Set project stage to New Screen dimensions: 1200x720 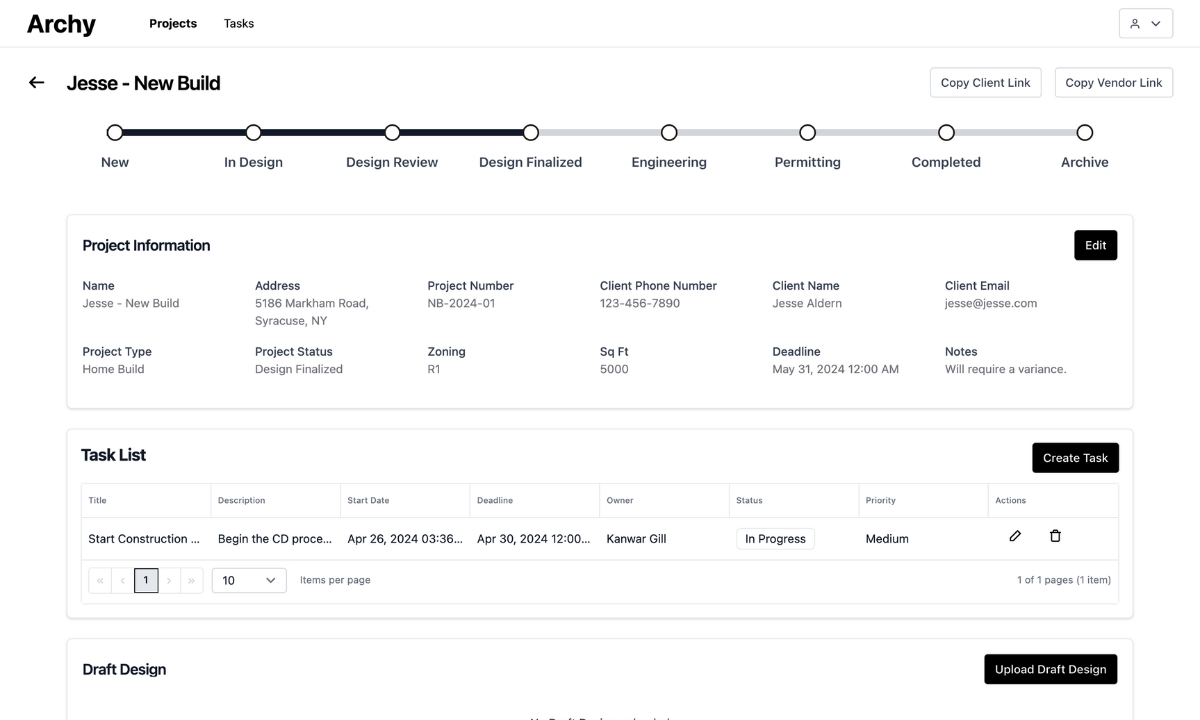tap(115, 133)
